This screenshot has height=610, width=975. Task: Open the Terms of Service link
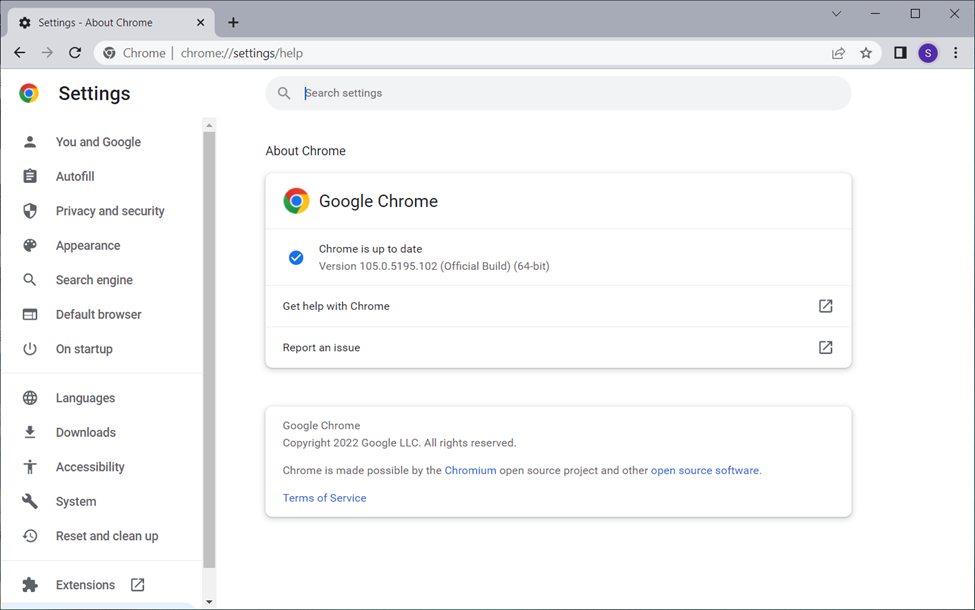[x=324, y=498]
